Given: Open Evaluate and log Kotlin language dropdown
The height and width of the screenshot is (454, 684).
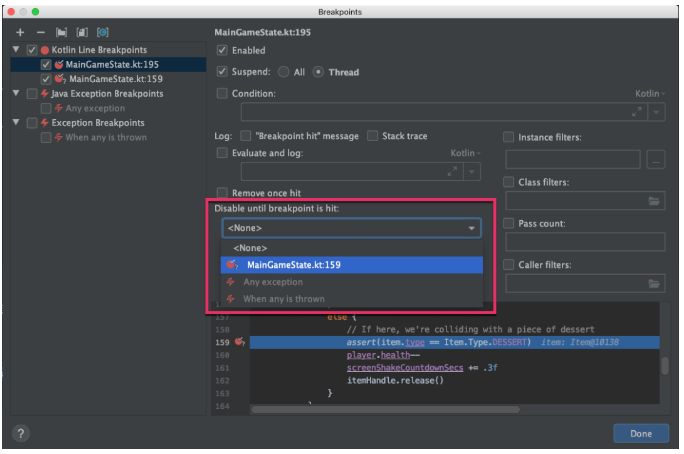Looking at the screenshot, I should tap(465, 153).
